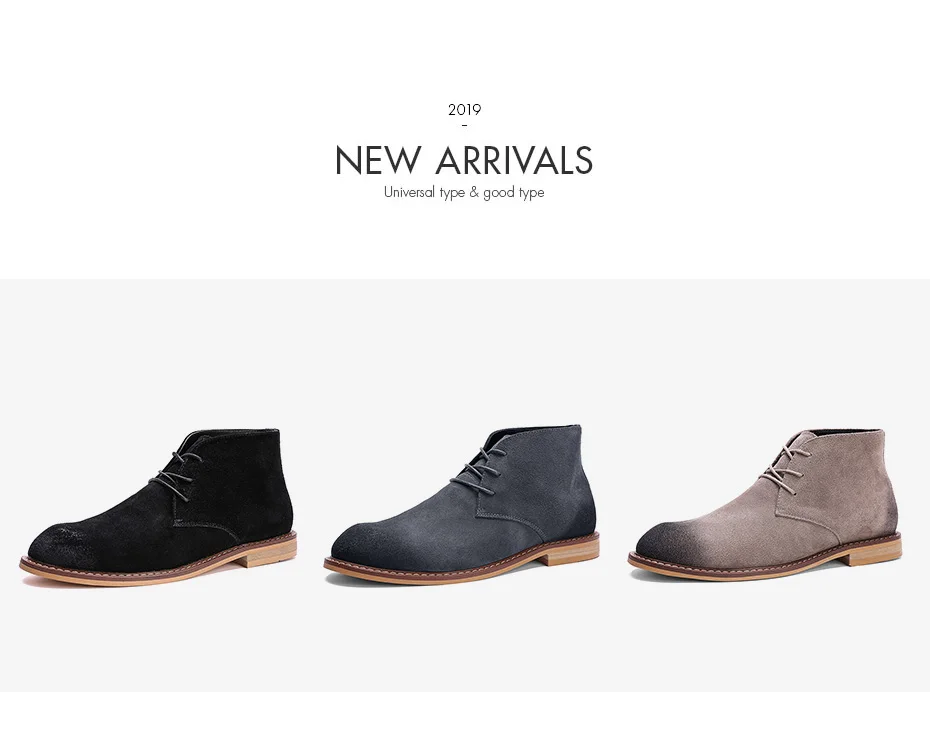The height and width of the screenshot is (729, 930).
Task: Click the darkened toe of taupe boot
Action: [664, 543]
